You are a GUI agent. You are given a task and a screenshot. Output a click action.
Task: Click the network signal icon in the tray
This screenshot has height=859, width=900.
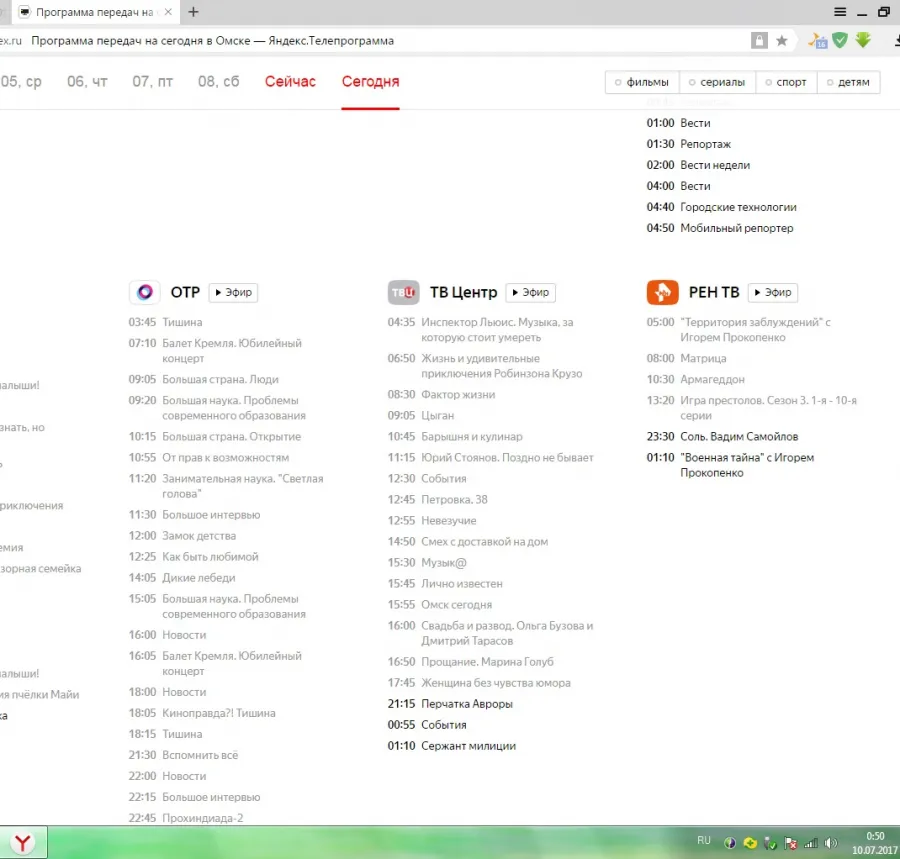pos(810,843)
